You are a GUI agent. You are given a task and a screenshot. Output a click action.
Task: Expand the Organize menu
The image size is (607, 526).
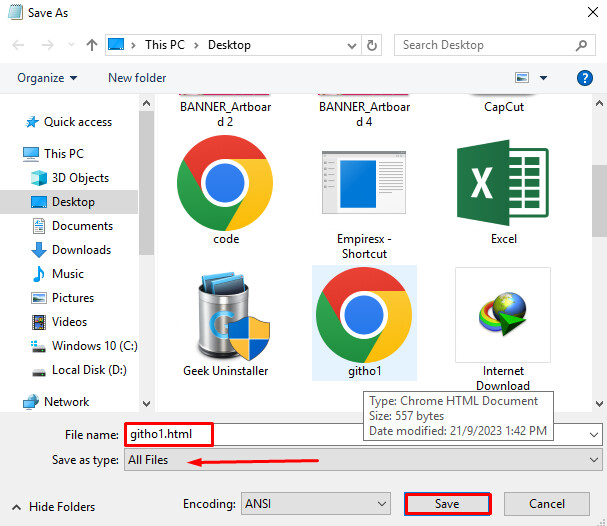(47, 78)
